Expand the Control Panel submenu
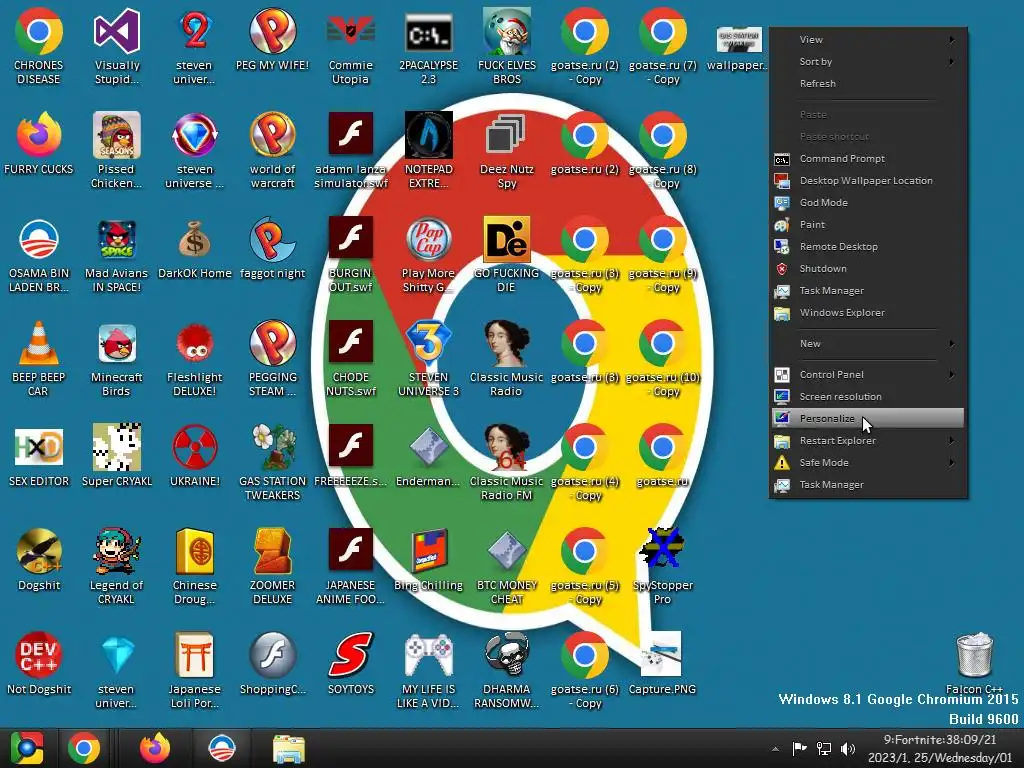Screen dimensions: 1024x768 (x=868, y=374)
